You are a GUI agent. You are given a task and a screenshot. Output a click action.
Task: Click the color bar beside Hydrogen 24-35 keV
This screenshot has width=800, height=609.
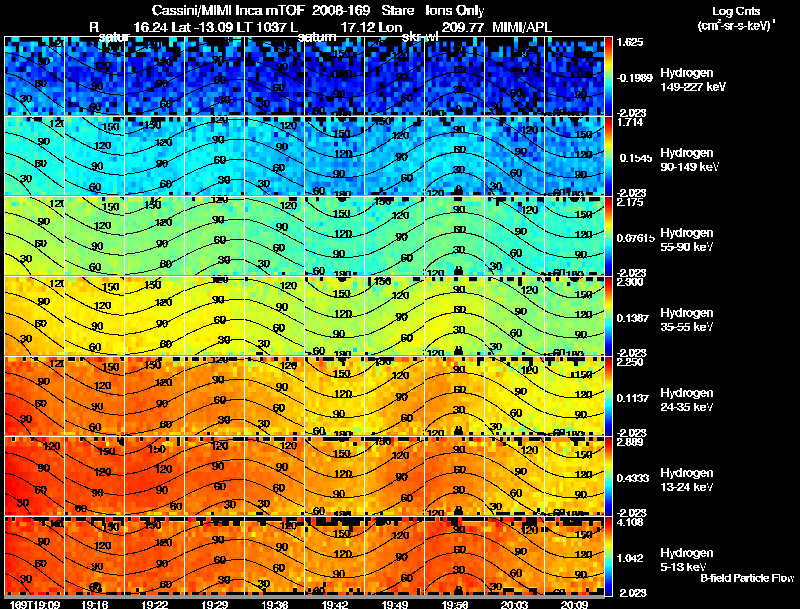pos(608,396)
